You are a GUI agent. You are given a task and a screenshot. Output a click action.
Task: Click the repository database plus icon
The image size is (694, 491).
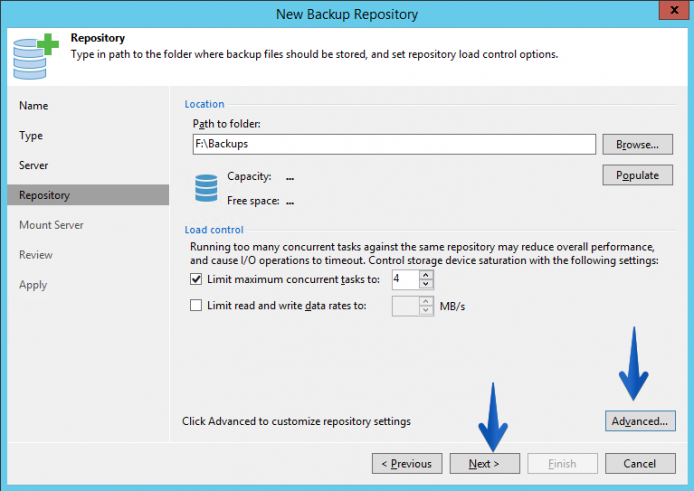[35, 56]
